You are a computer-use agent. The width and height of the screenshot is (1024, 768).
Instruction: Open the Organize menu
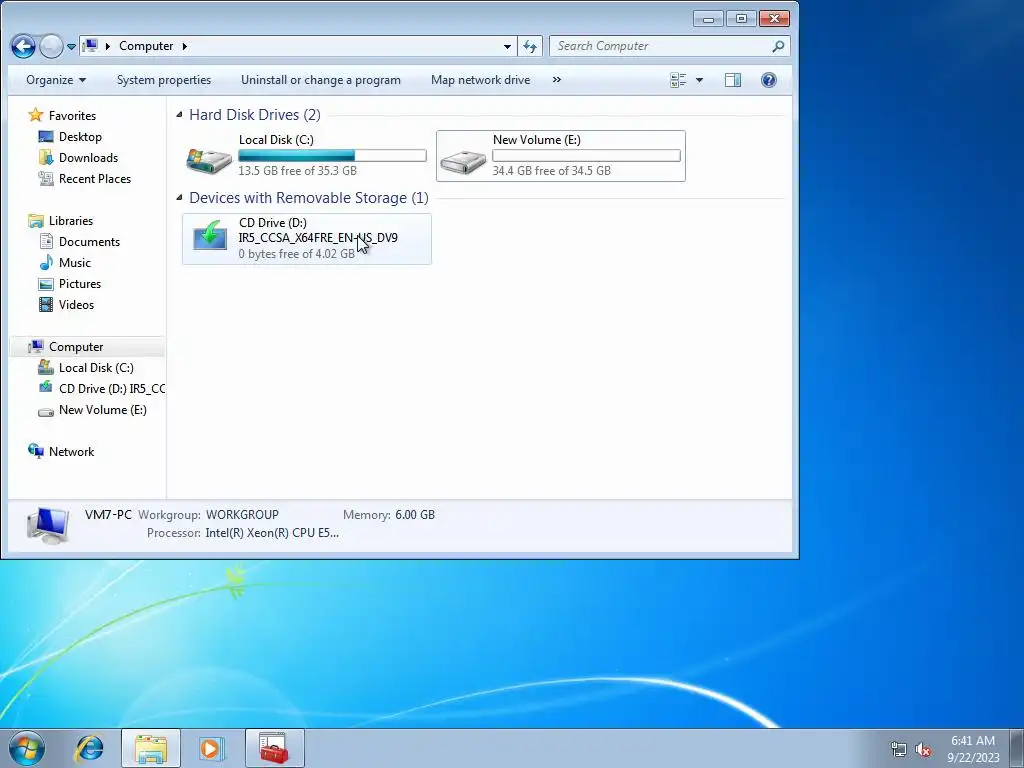56,80
